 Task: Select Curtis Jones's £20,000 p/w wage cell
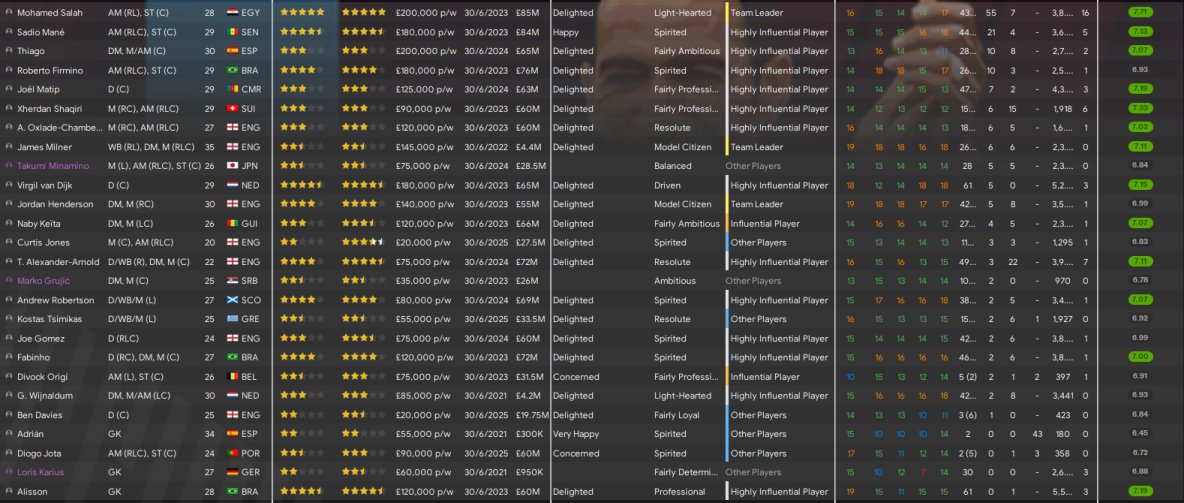tap(423, 242)
